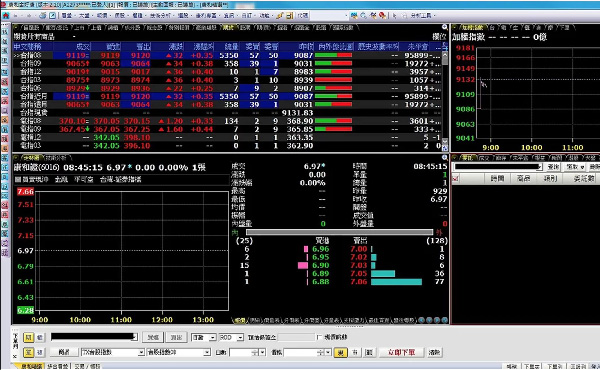Screen dimensions: 600x370
Task: Click the printer icon in top toolbar
Action: pyautogui.click(x=43, y=16)
